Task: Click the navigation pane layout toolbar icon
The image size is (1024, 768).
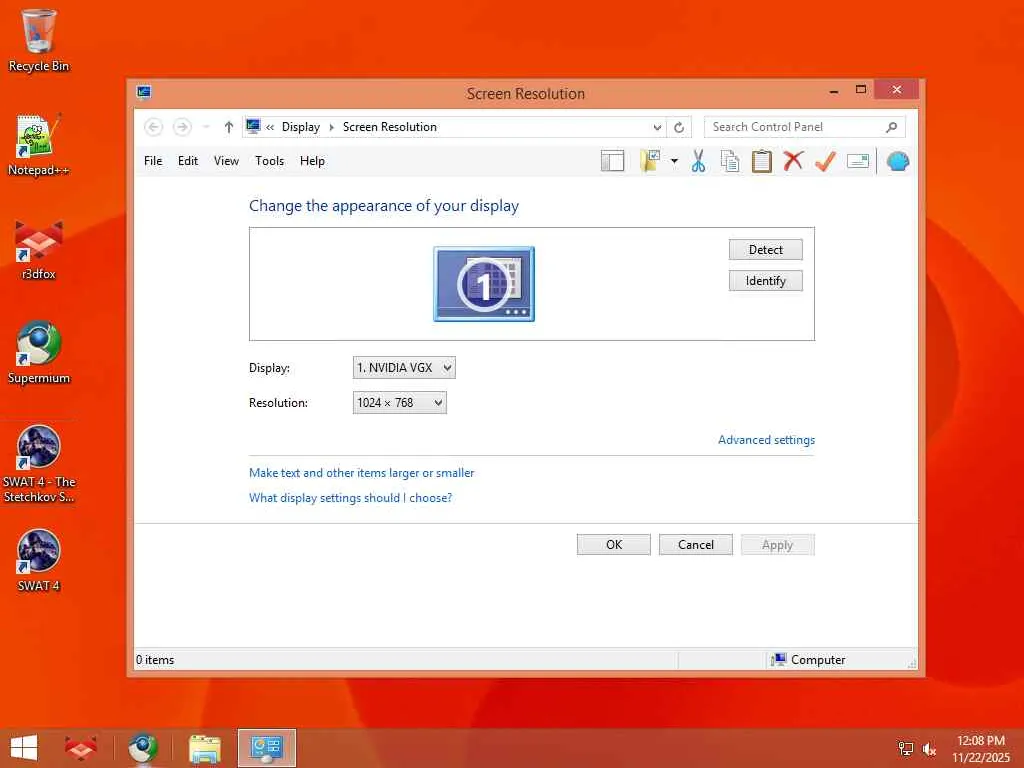Action: click(x=613, y=161)
